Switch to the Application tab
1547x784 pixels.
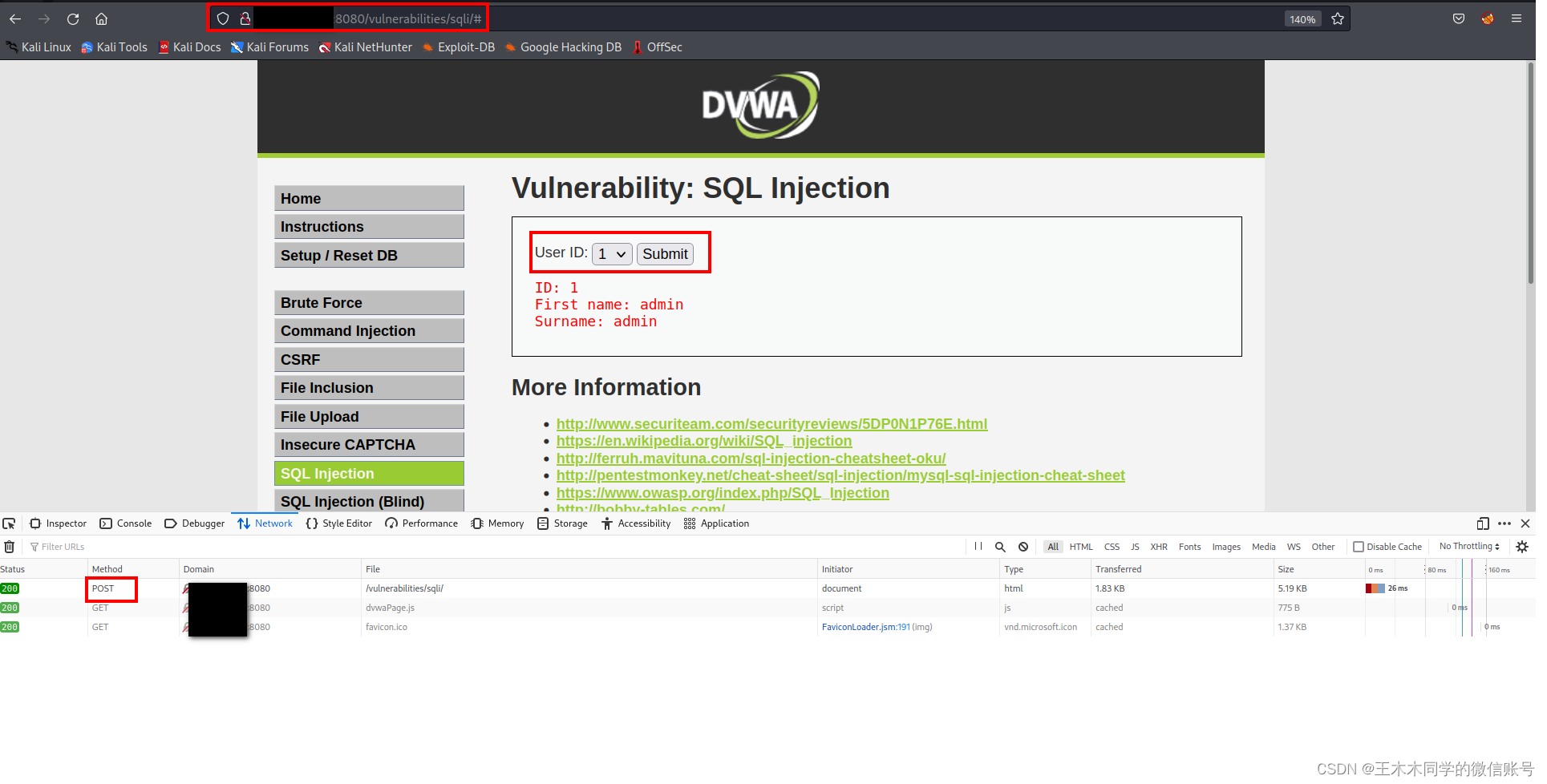[717, 523]
